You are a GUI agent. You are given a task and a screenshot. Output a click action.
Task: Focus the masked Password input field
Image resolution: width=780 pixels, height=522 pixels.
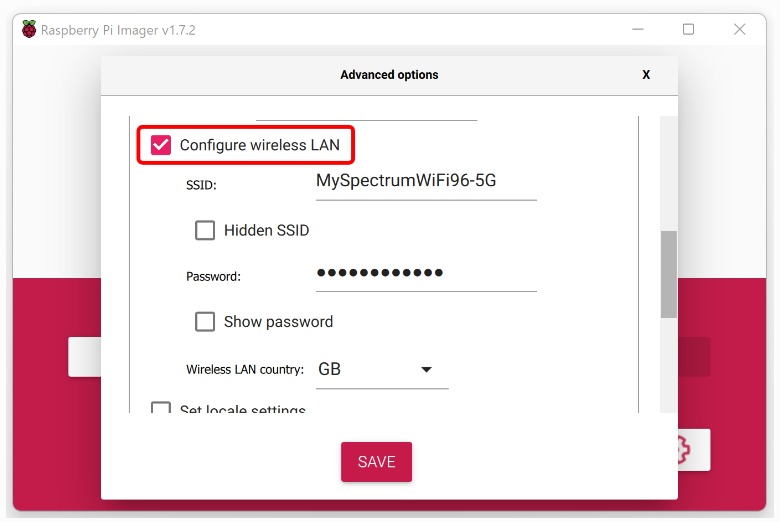[426, 272]
